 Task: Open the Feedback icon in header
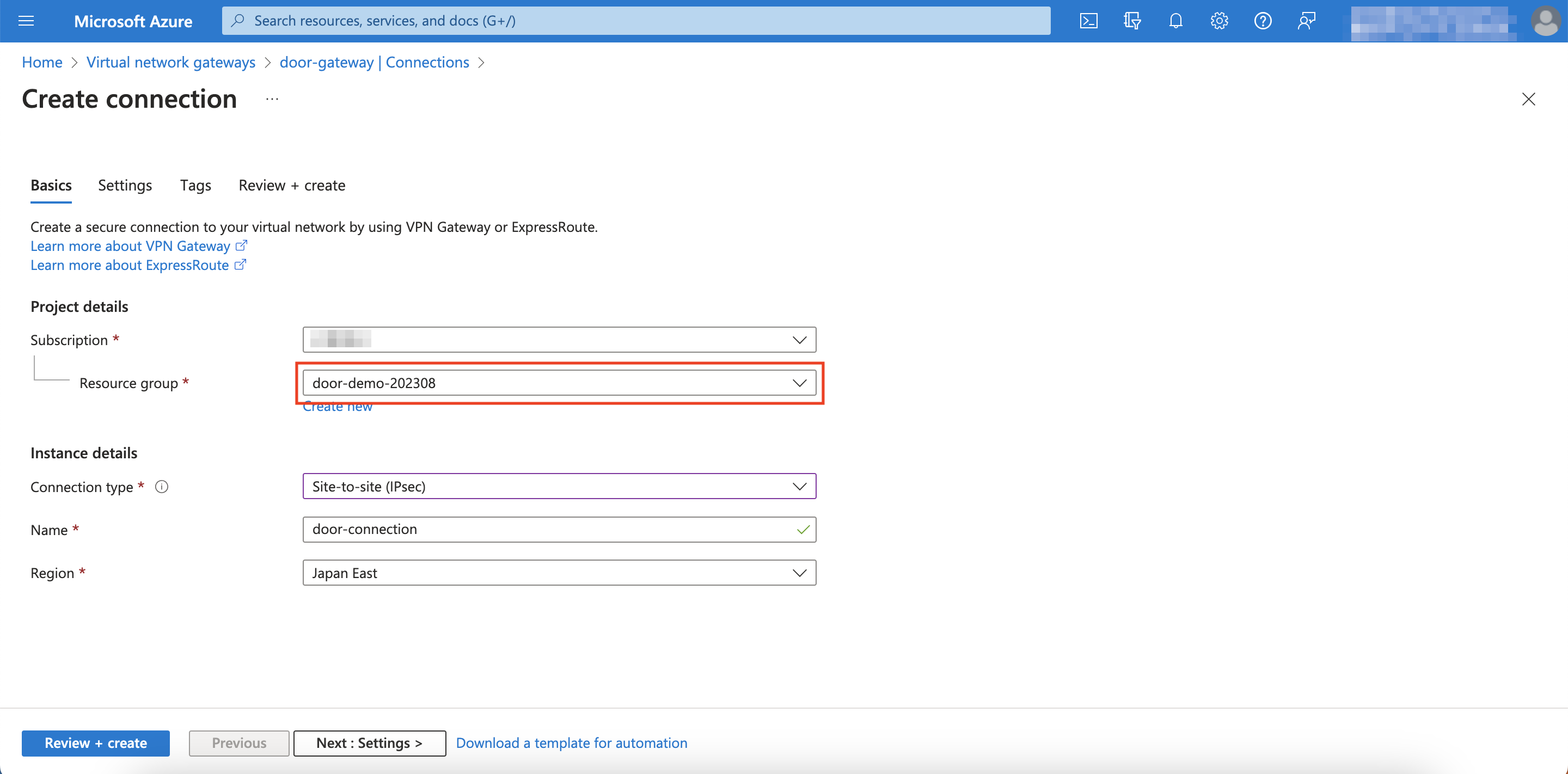tap(1306, 21)
